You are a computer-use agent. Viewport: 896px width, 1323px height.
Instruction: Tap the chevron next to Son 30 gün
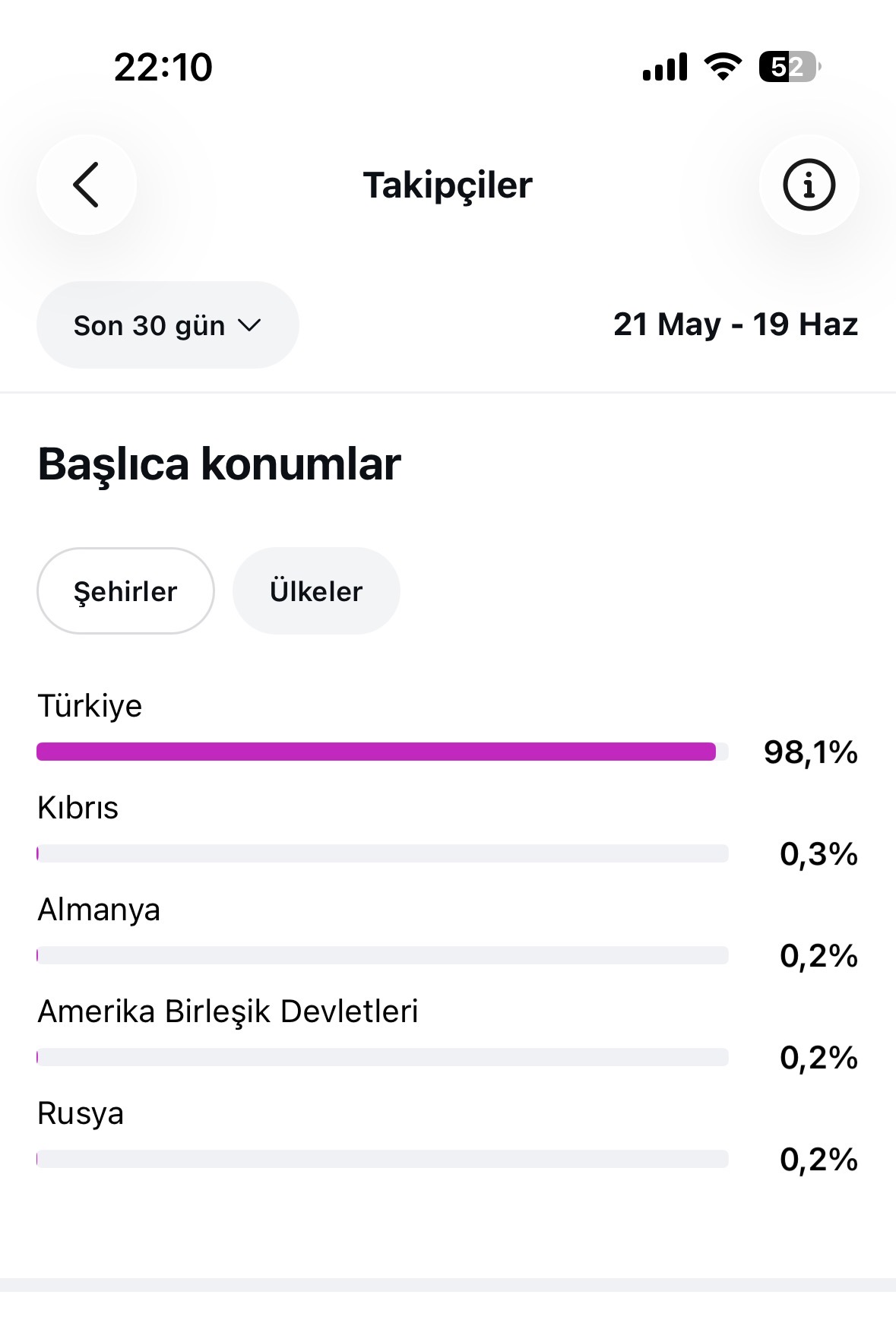tap(249, 325)
